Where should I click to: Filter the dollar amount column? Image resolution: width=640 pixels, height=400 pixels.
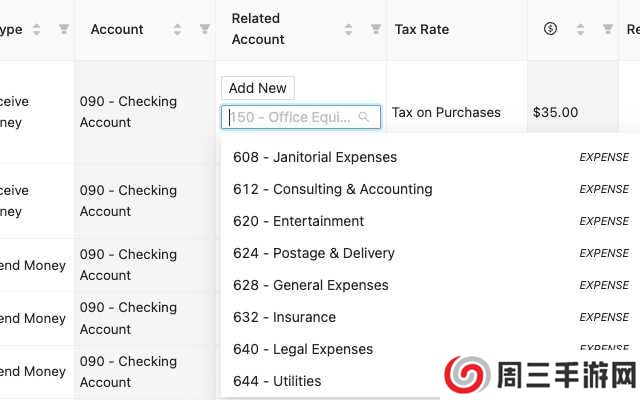coord(608,30)
